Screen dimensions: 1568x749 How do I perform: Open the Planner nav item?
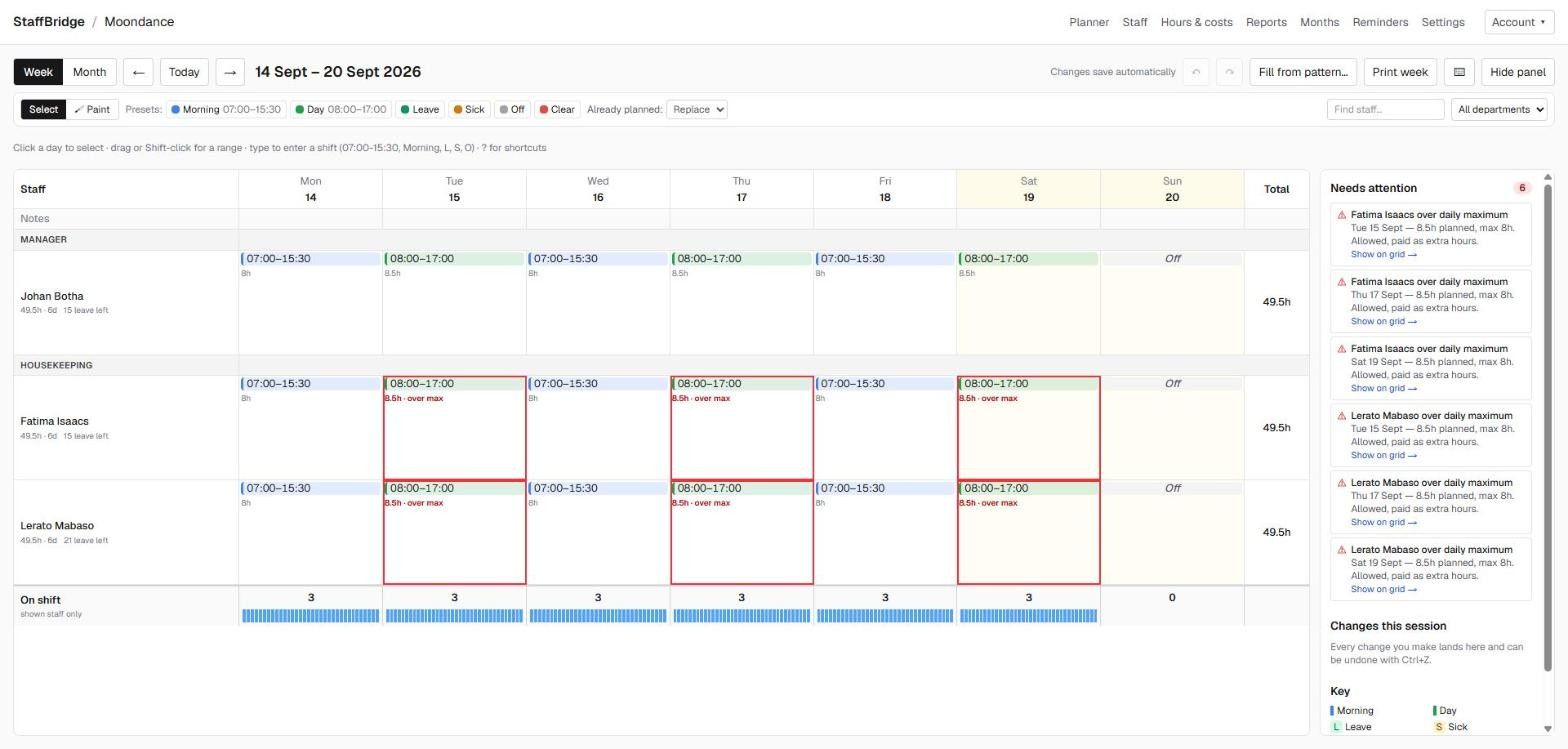1089,22
